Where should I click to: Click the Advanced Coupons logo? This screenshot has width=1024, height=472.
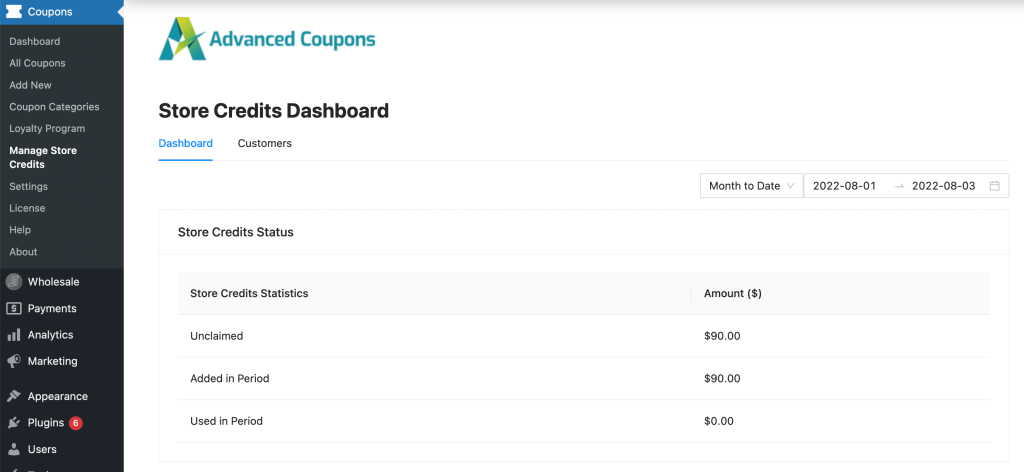click(267, 39)
